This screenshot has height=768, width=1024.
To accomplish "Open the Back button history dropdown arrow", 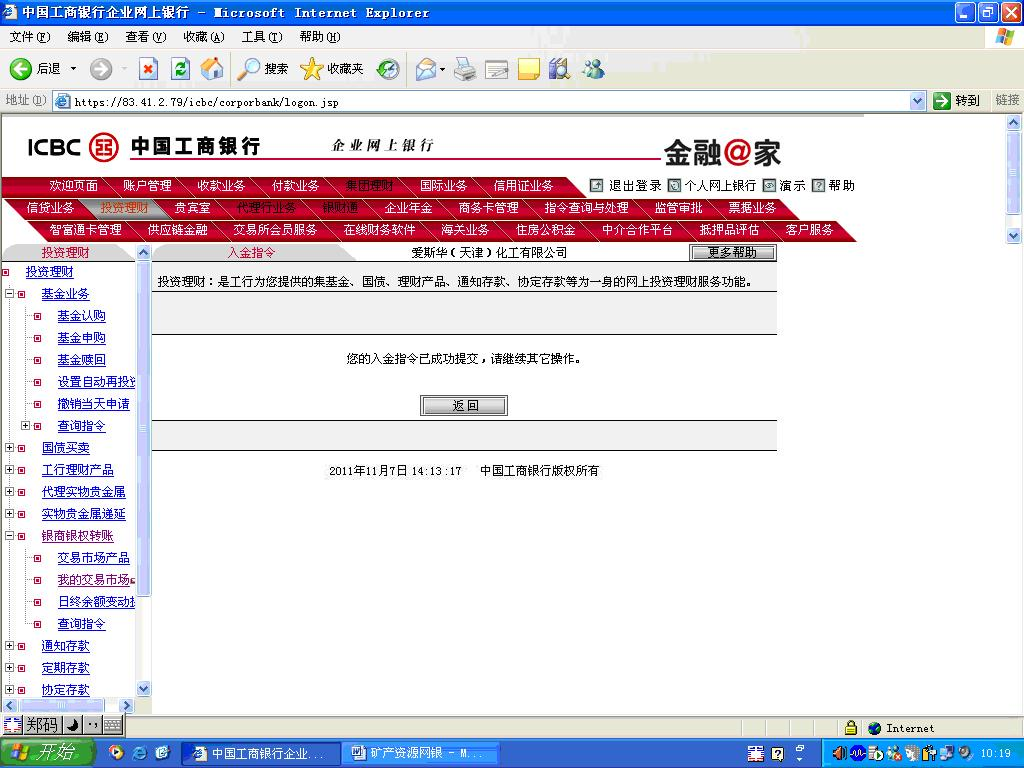I will click(73, 69).
